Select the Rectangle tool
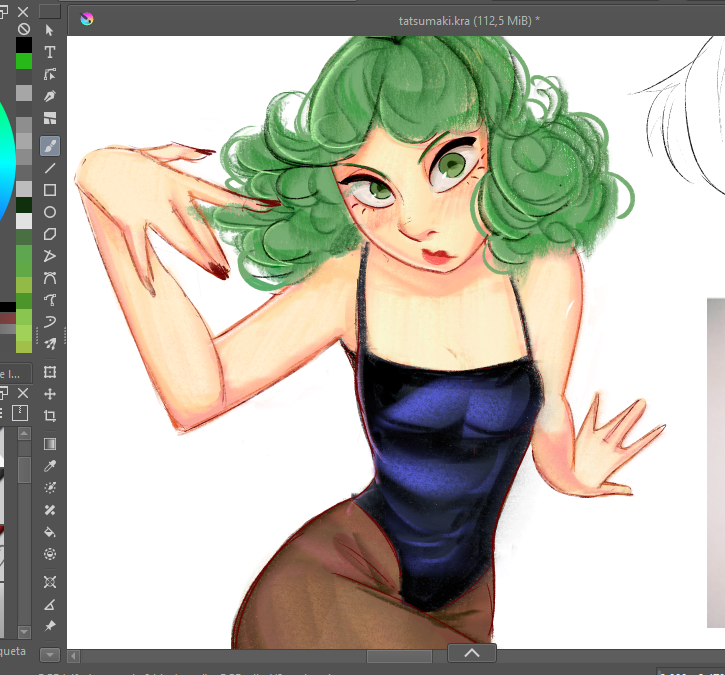The image size is (725, 675). click(x=49, y=190)
